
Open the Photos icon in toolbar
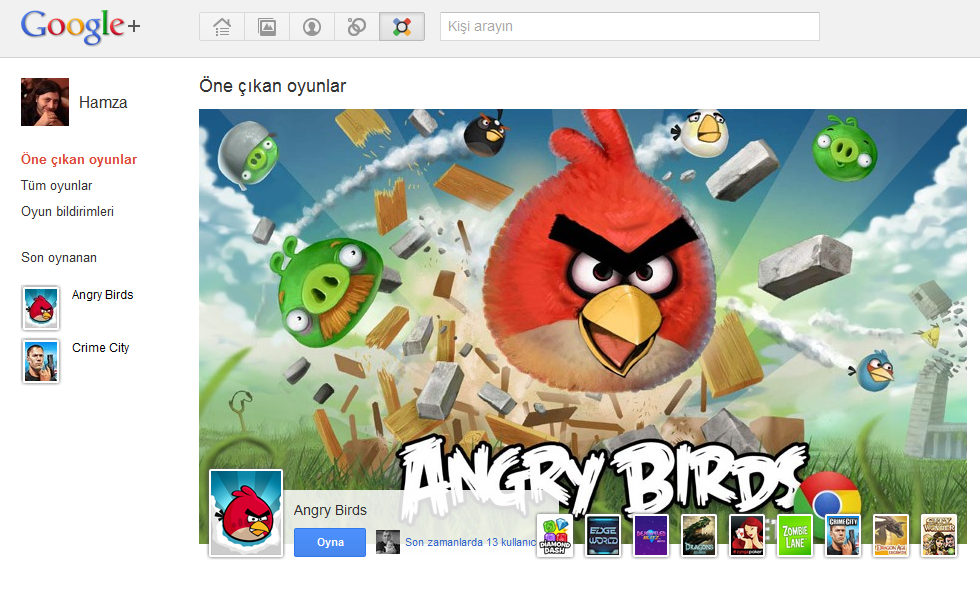pos(267,27)
